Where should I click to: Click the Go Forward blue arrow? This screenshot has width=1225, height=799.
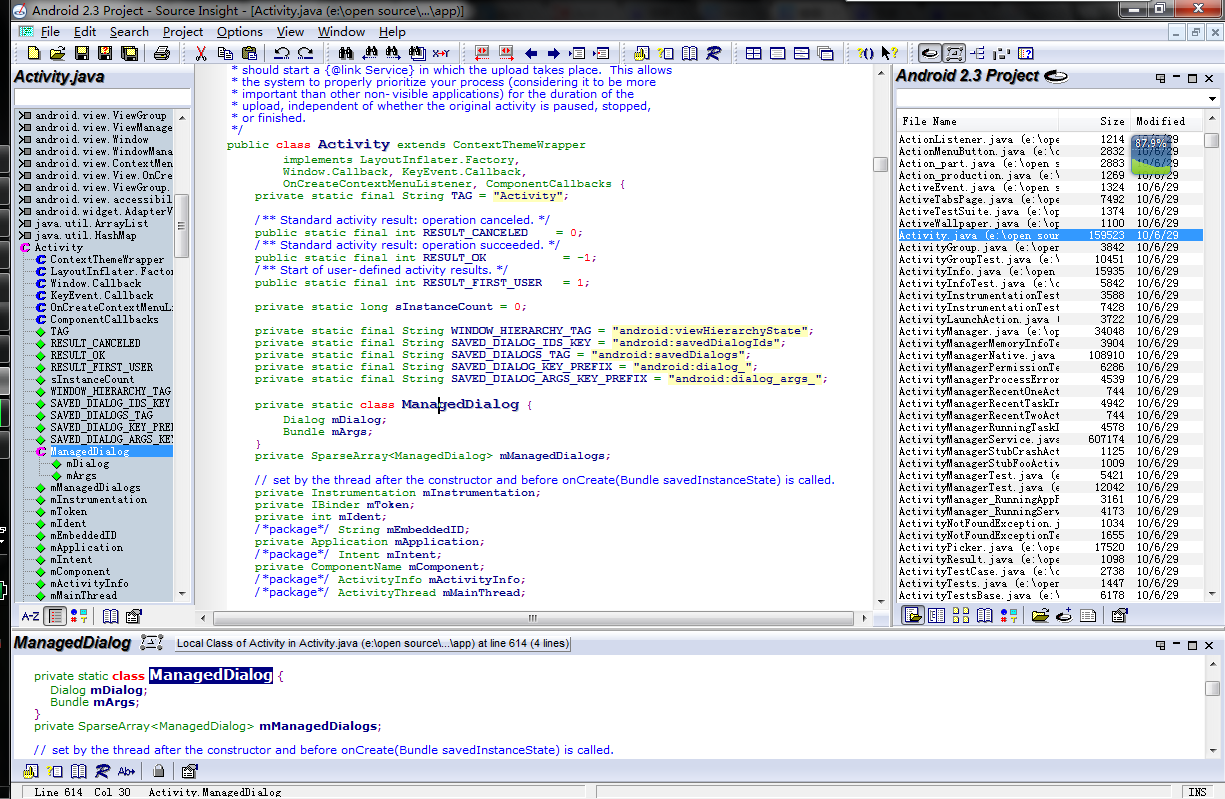(x=554, y=53)
